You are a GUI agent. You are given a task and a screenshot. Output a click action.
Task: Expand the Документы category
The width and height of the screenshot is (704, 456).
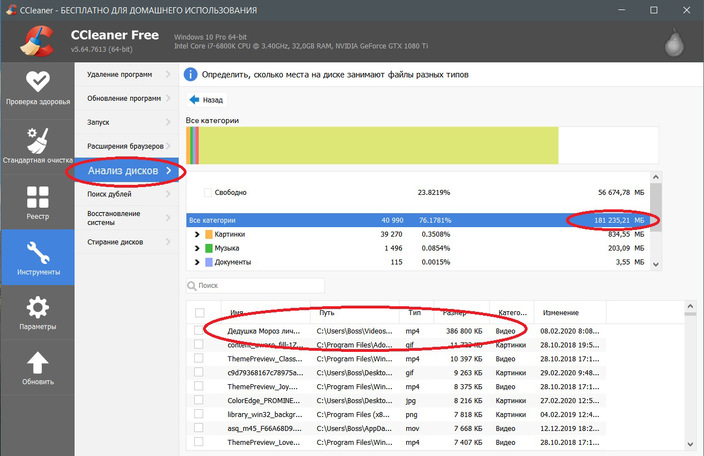coord(194,262)
